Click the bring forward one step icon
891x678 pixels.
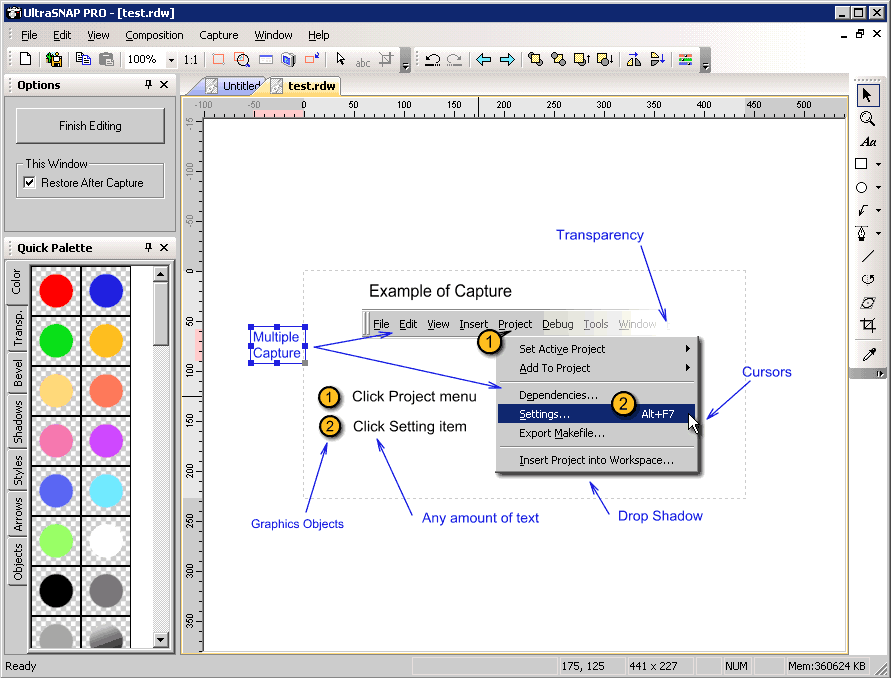point(582,59)
